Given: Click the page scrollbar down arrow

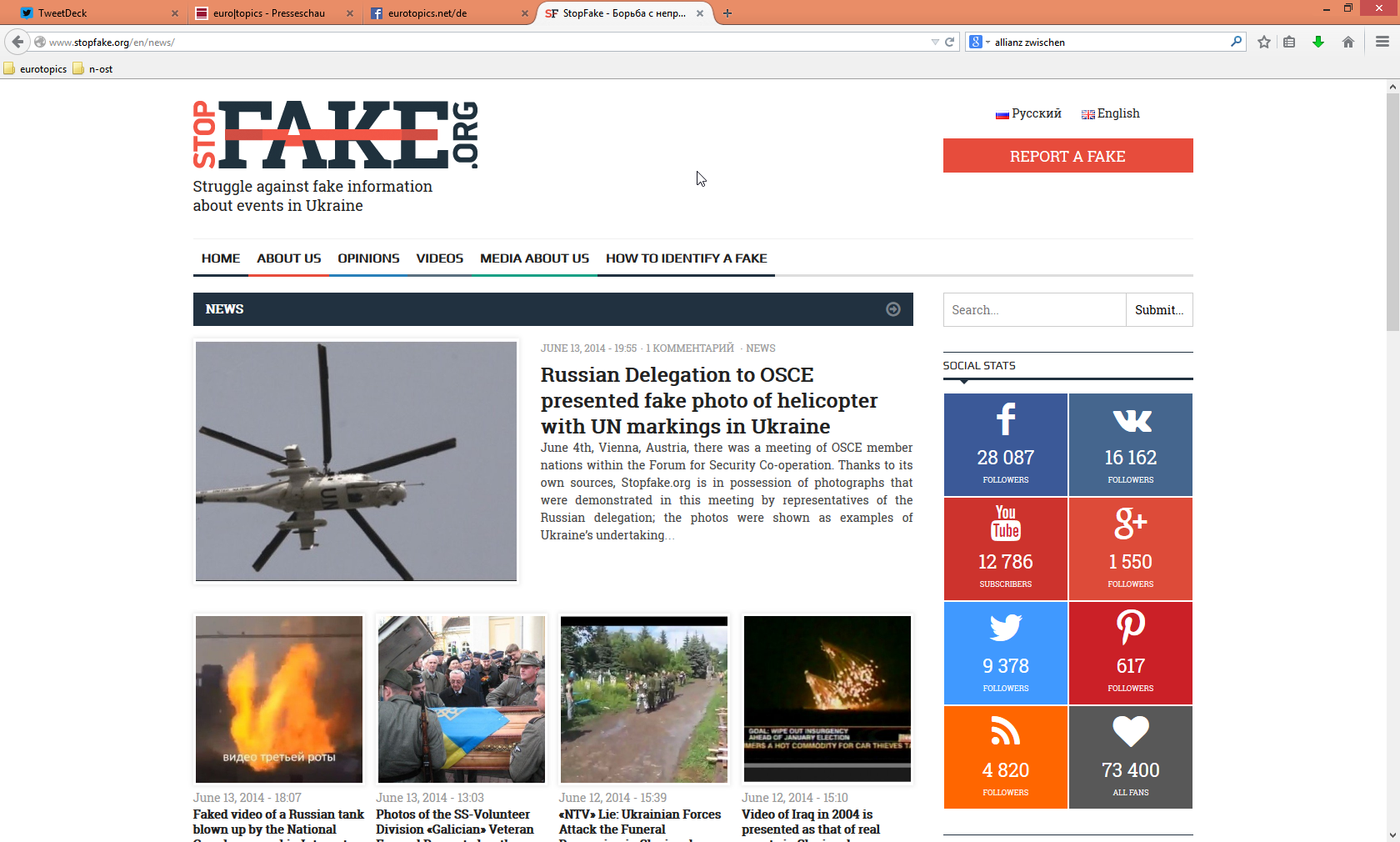Looking at the screenshot, I should [x=1392, y=834].
